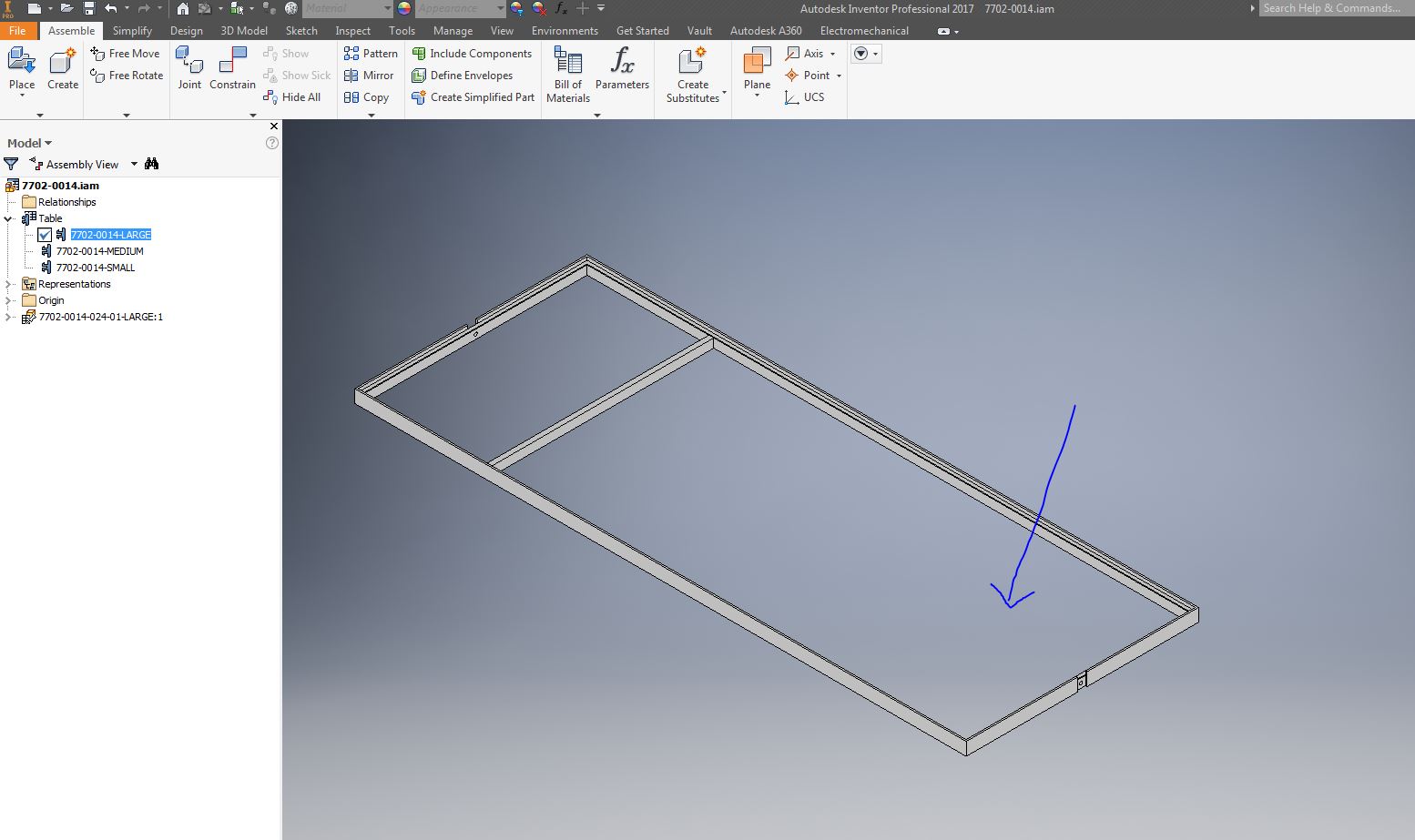Click the Save icon in quick access toolbar
The width and height of the screenshot is (1415, 840).
tap(89, 8)
